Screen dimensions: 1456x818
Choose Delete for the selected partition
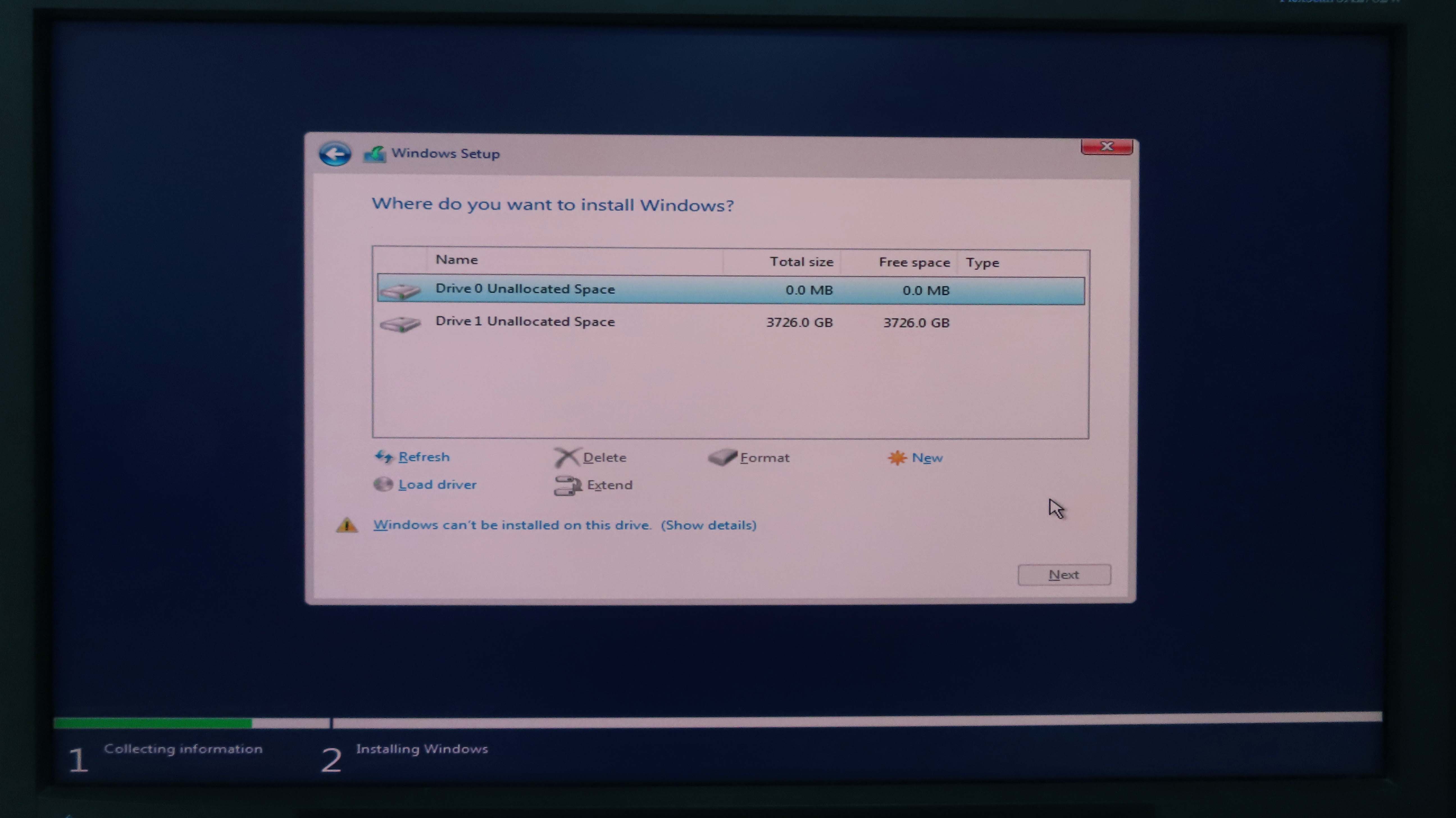click(x=604, y=457)
